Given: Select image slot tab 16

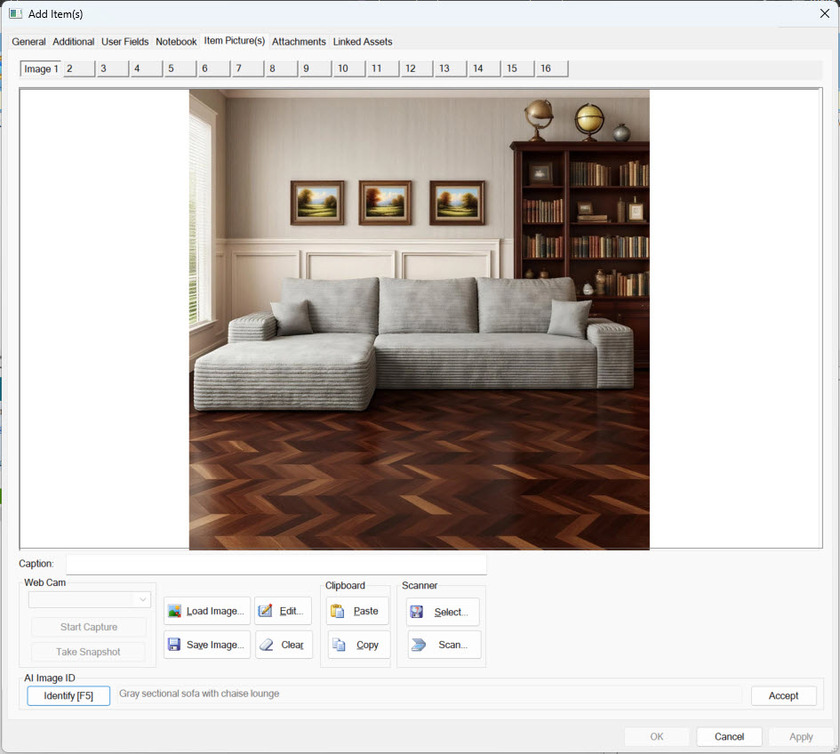Looking at the screenshot, I should 551,69.
